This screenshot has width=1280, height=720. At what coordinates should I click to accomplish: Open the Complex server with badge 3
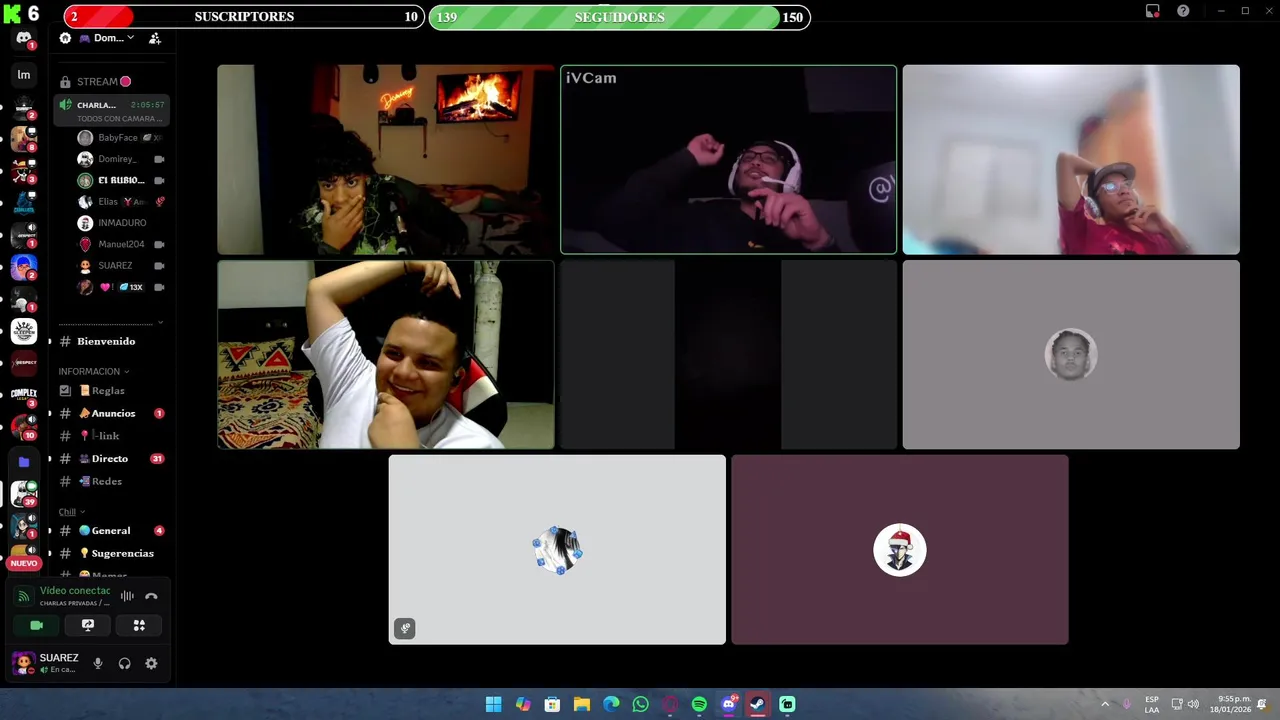pyautogui.click(x=24, y=394)
